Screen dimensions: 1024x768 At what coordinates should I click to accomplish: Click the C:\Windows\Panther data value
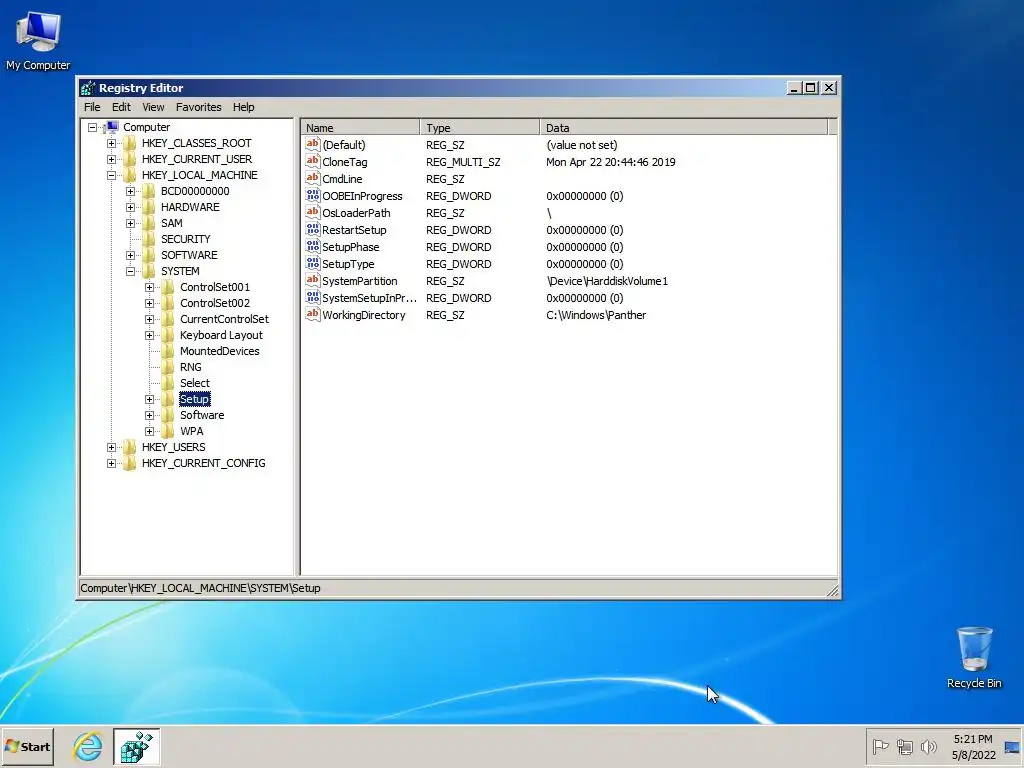click(596, 315)
